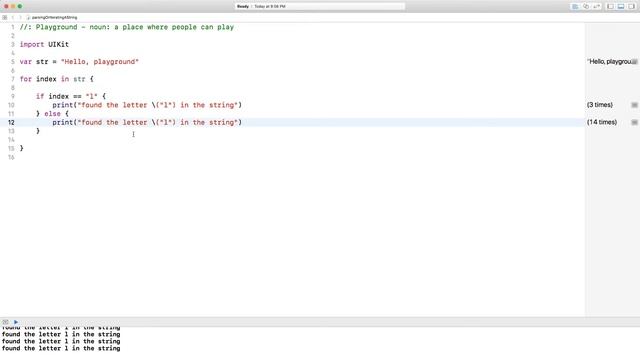Screen dimensions: 640x360
Task: Click "for index in str {" line
Action: [x=56, y=79]
